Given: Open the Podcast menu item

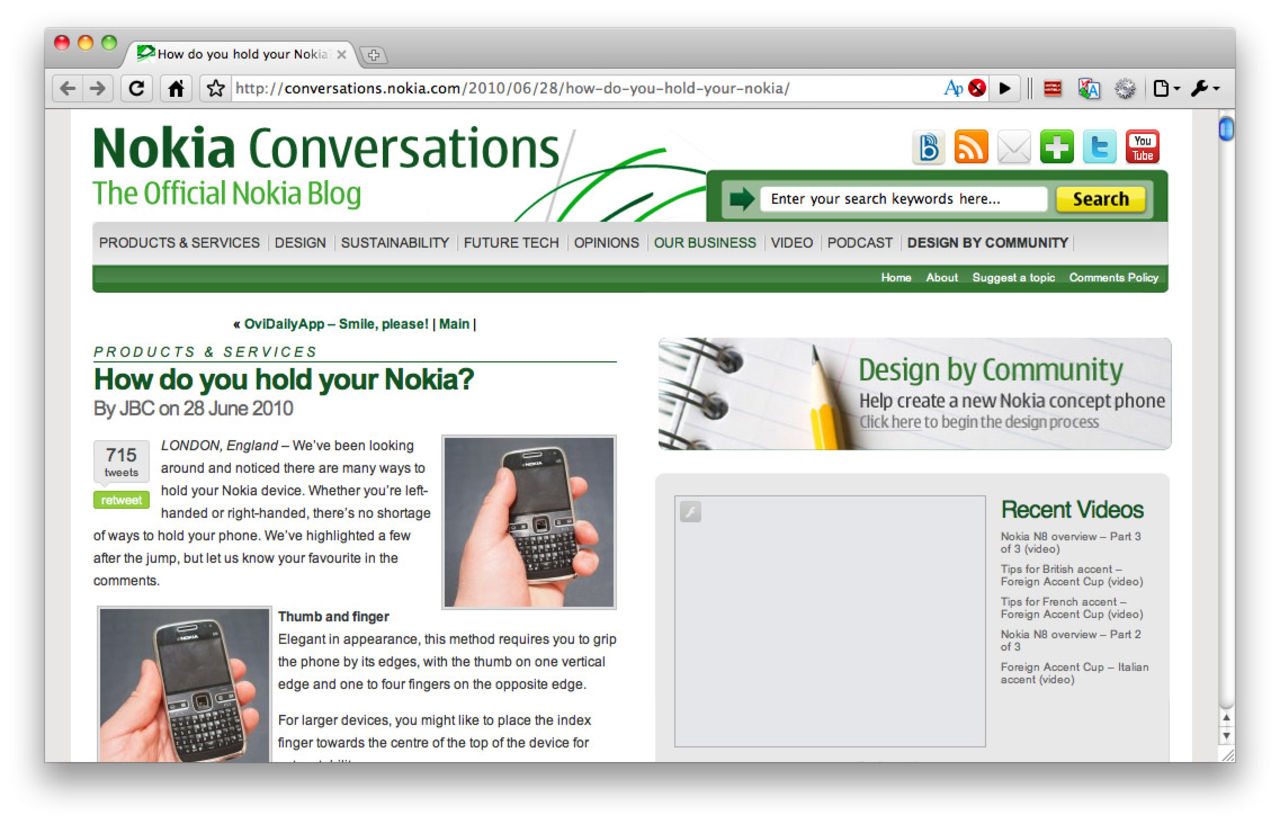Looking at the screenshot, I should 860,242.
